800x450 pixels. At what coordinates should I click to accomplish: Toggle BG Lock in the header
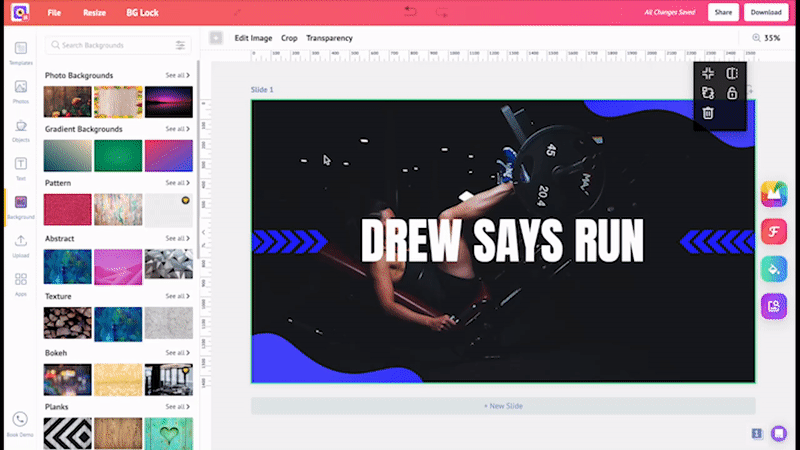tap(142, 13)
